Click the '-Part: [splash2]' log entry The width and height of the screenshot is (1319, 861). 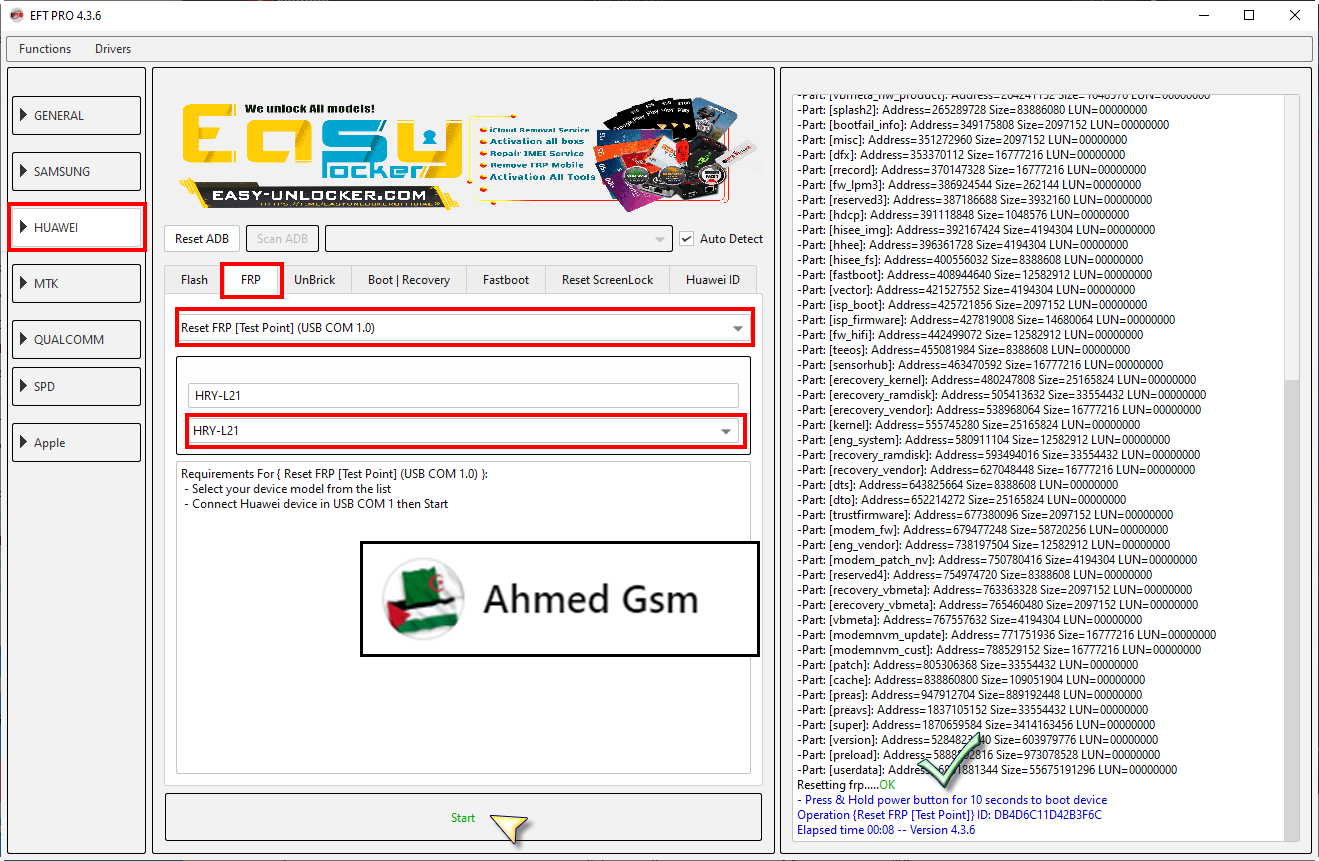click(972, 110)
